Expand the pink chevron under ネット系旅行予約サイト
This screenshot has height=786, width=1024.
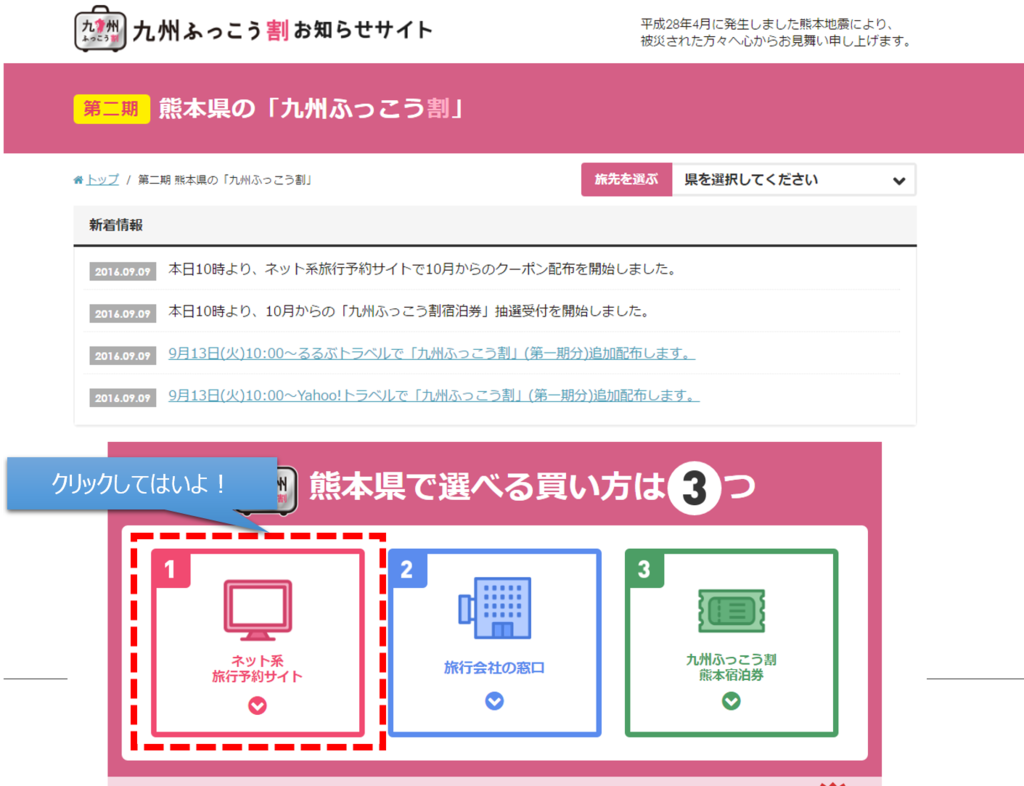(x=257, y=706)
